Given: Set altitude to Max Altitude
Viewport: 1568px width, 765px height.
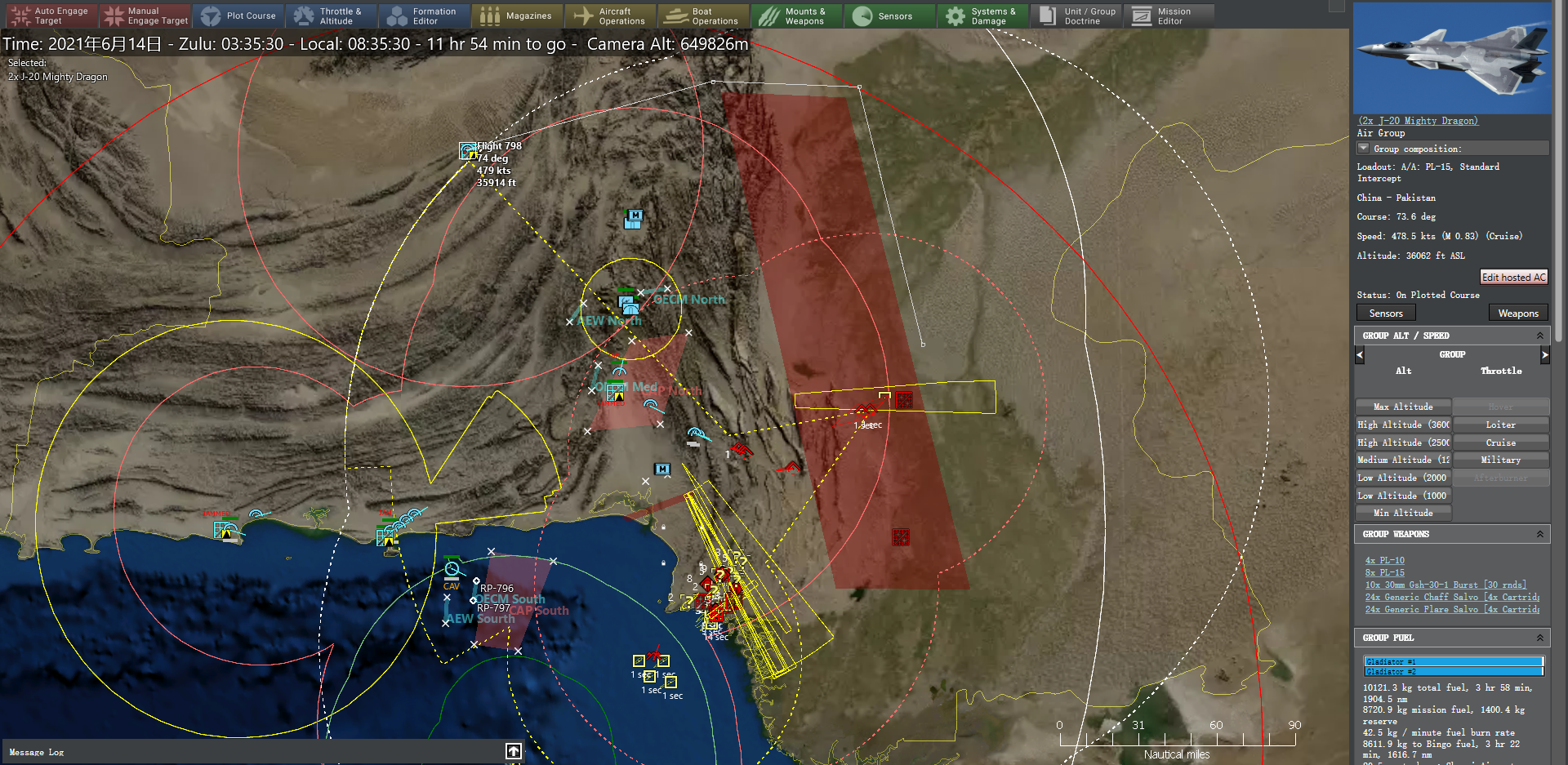Looking at the screenshot, I should tap(1403, 407).
